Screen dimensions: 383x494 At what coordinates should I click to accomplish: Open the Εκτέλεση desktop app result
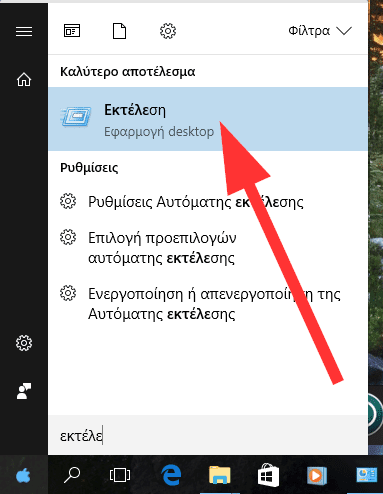(208, 119)
